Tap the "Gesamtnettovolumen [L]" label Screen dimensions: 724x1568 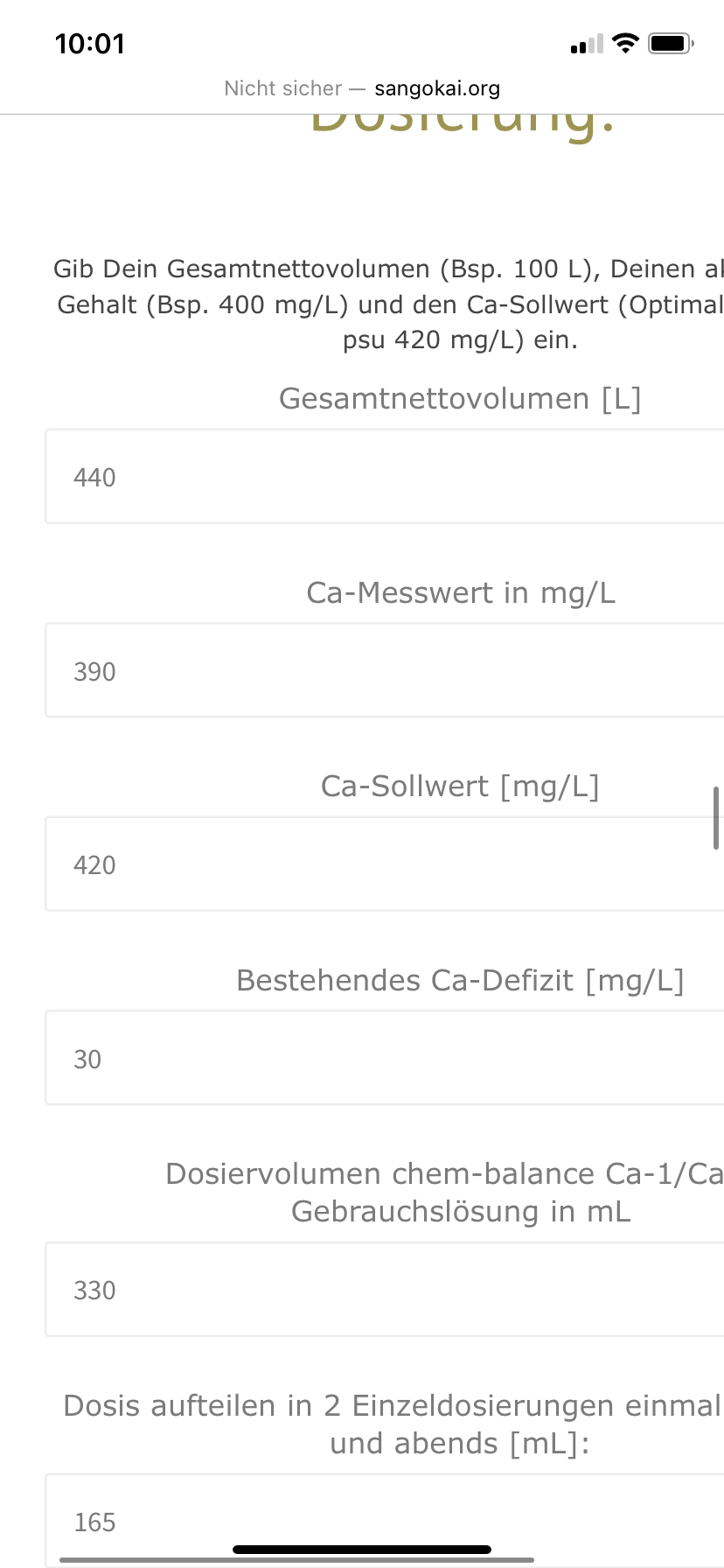click(460, 399)
